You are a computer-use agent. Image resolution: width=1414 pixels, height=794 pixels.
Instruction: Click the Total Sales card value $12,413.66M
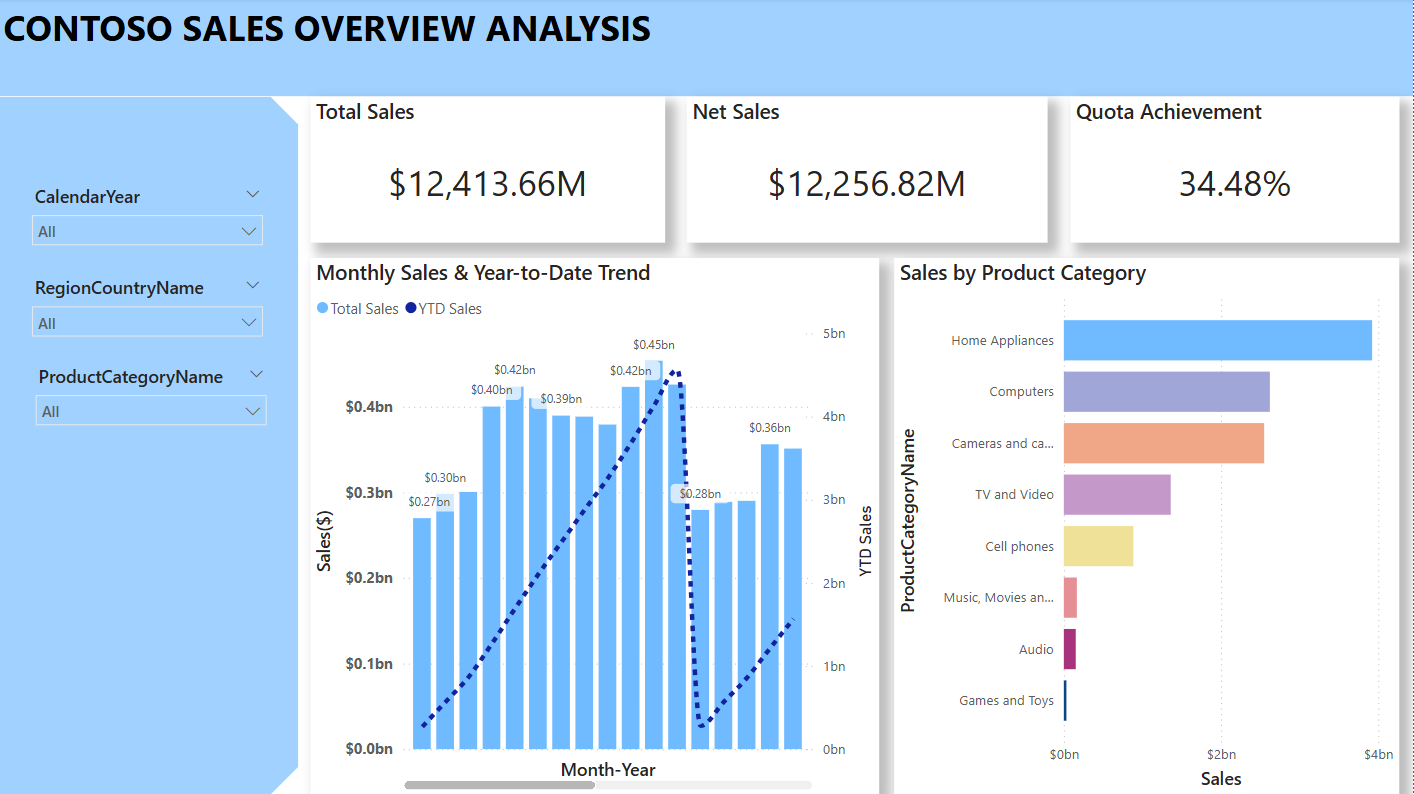(487, 183)
